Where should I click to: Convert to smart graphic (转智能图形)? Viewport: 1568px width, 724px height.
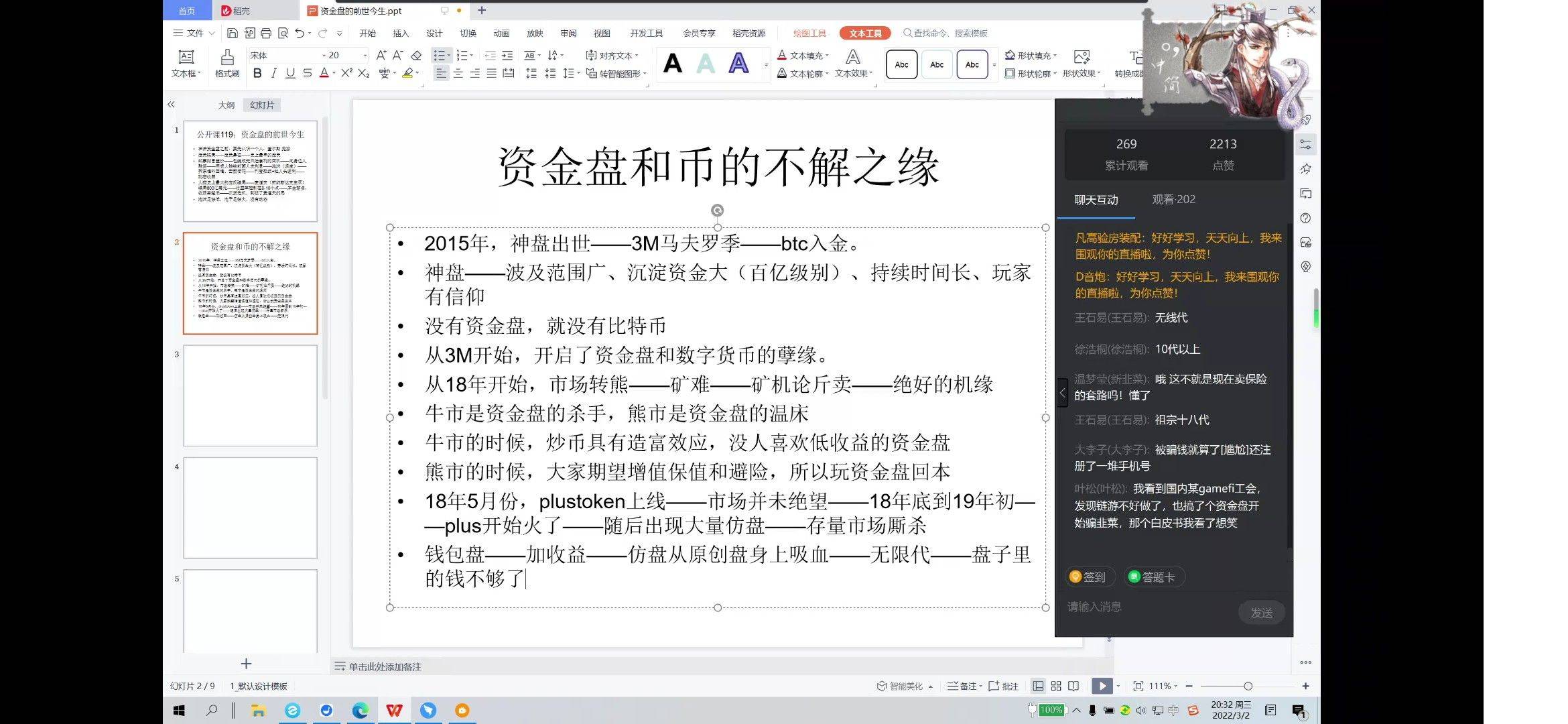[616, 73]
